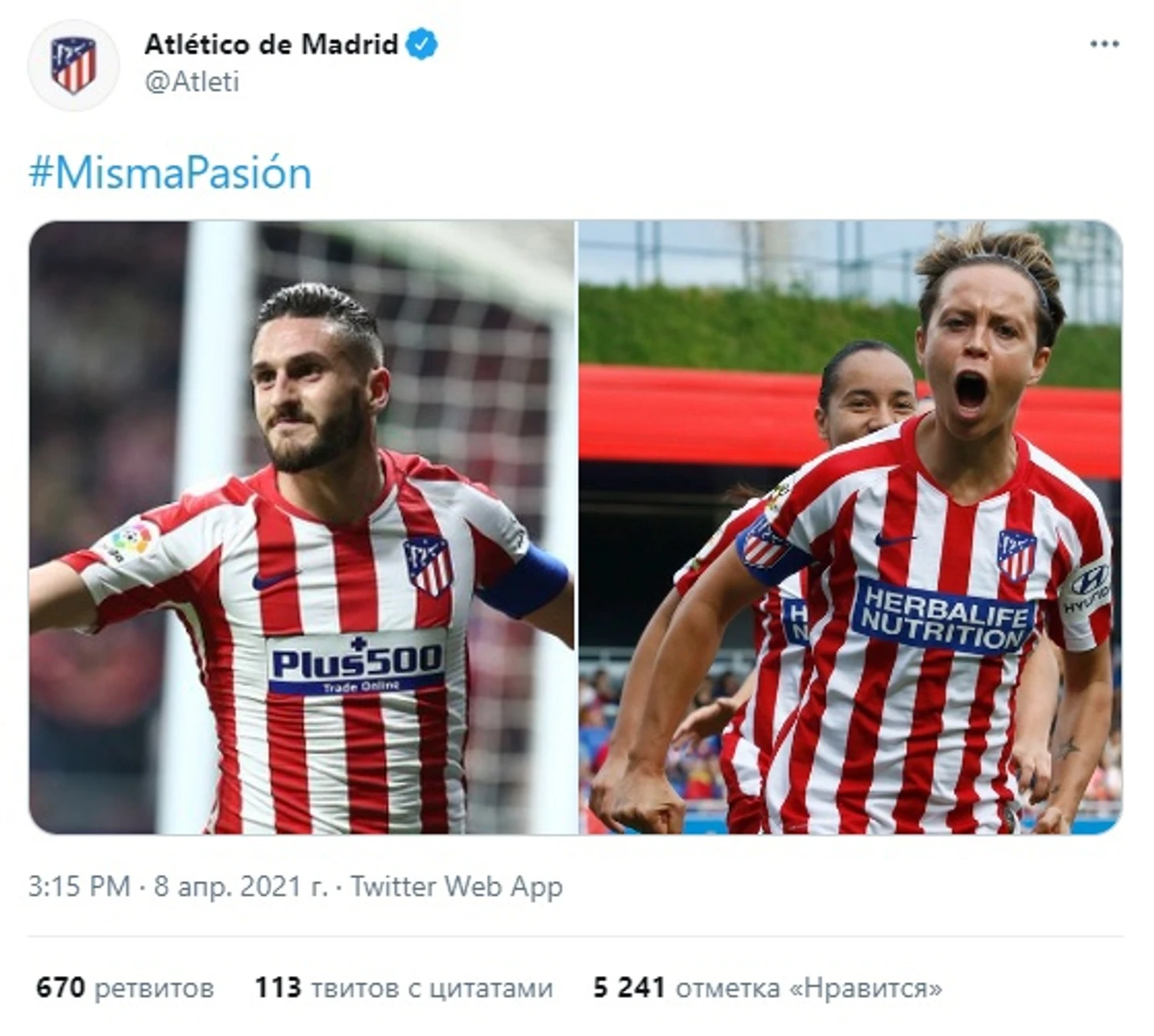Screen dimensions: 1154x1036
Task: Click the 3:15 PM tweet timestamp
Action: [79, 887]
